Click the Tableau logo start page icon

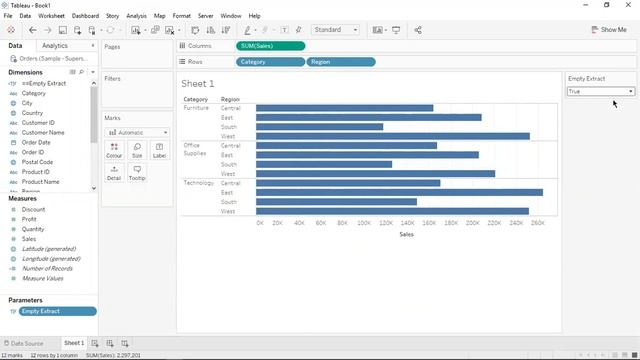point(11,30)
